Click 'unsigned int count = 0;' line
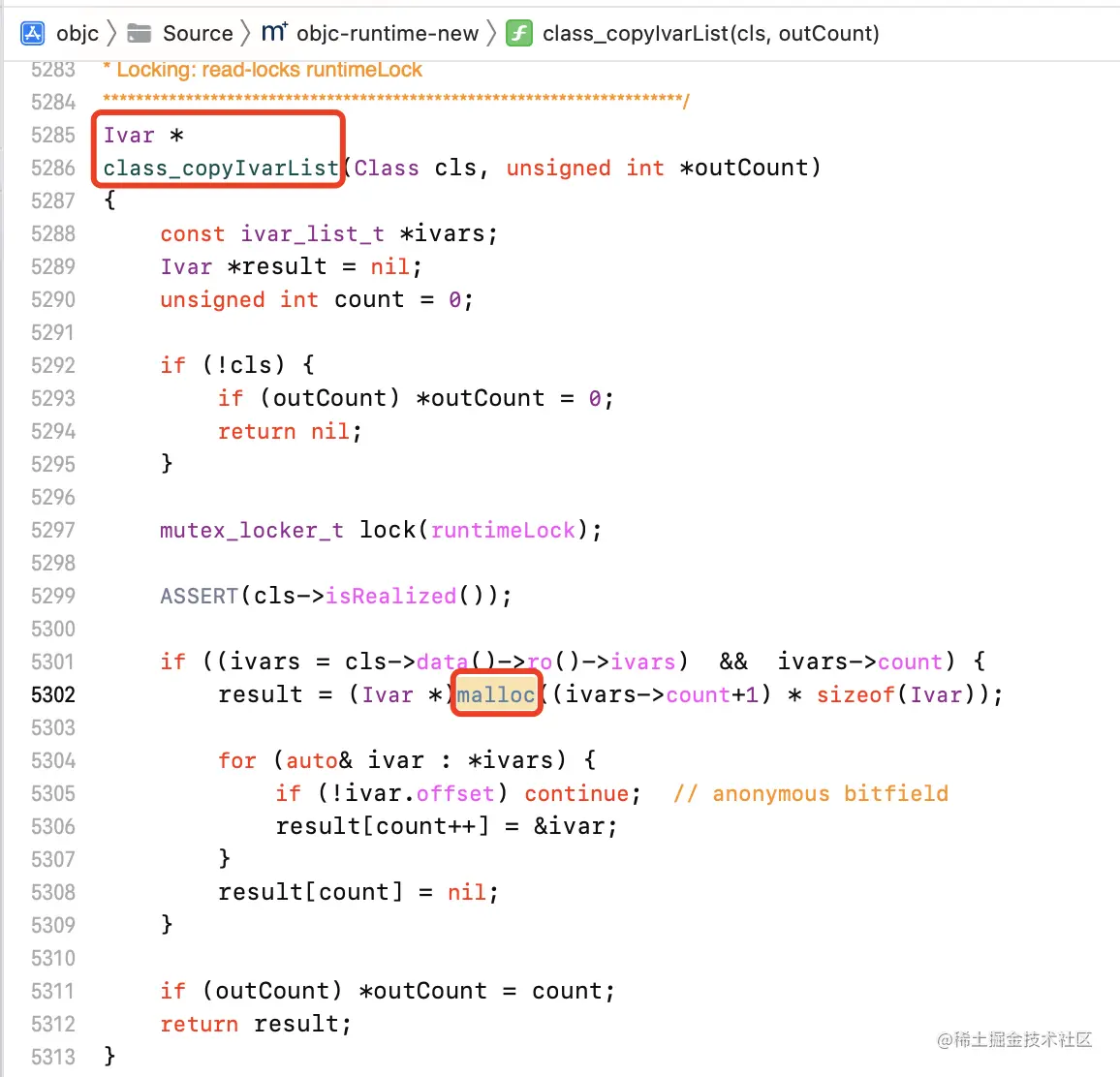 [x=317, y=299]
